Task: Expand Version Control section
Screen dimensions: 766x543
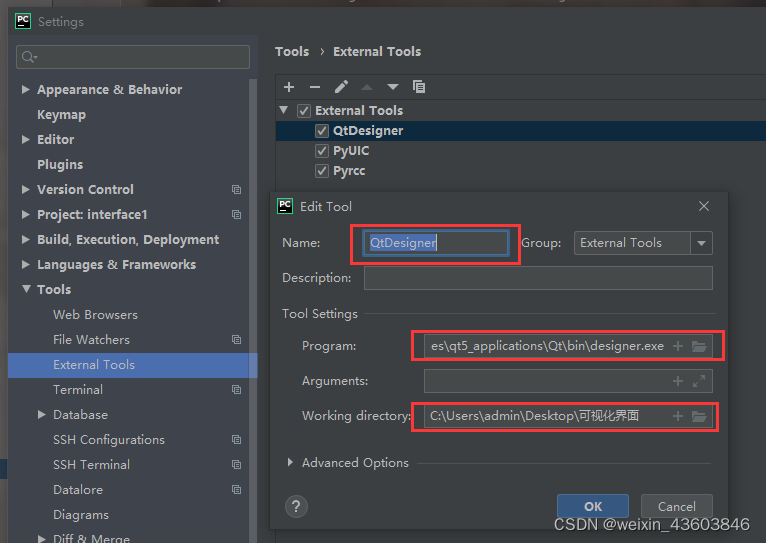Action: click(x=26, y=189)
